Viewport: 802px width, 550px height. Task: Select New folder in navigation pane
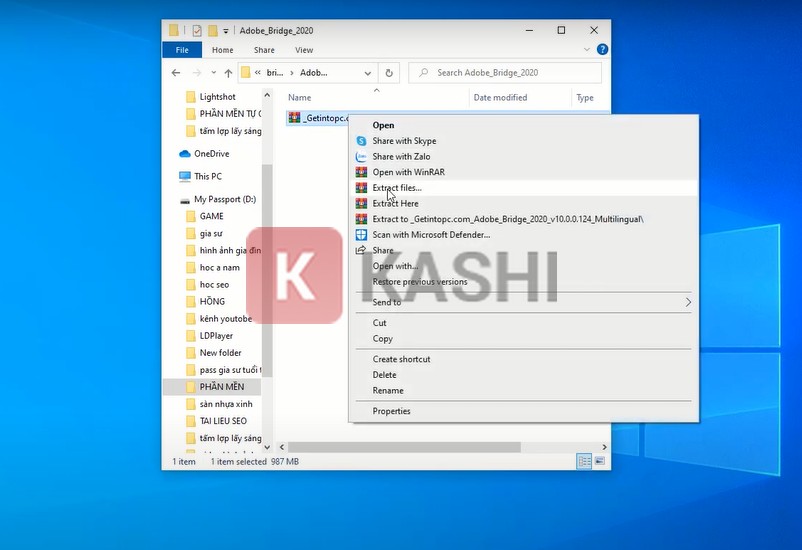(220, 353)
